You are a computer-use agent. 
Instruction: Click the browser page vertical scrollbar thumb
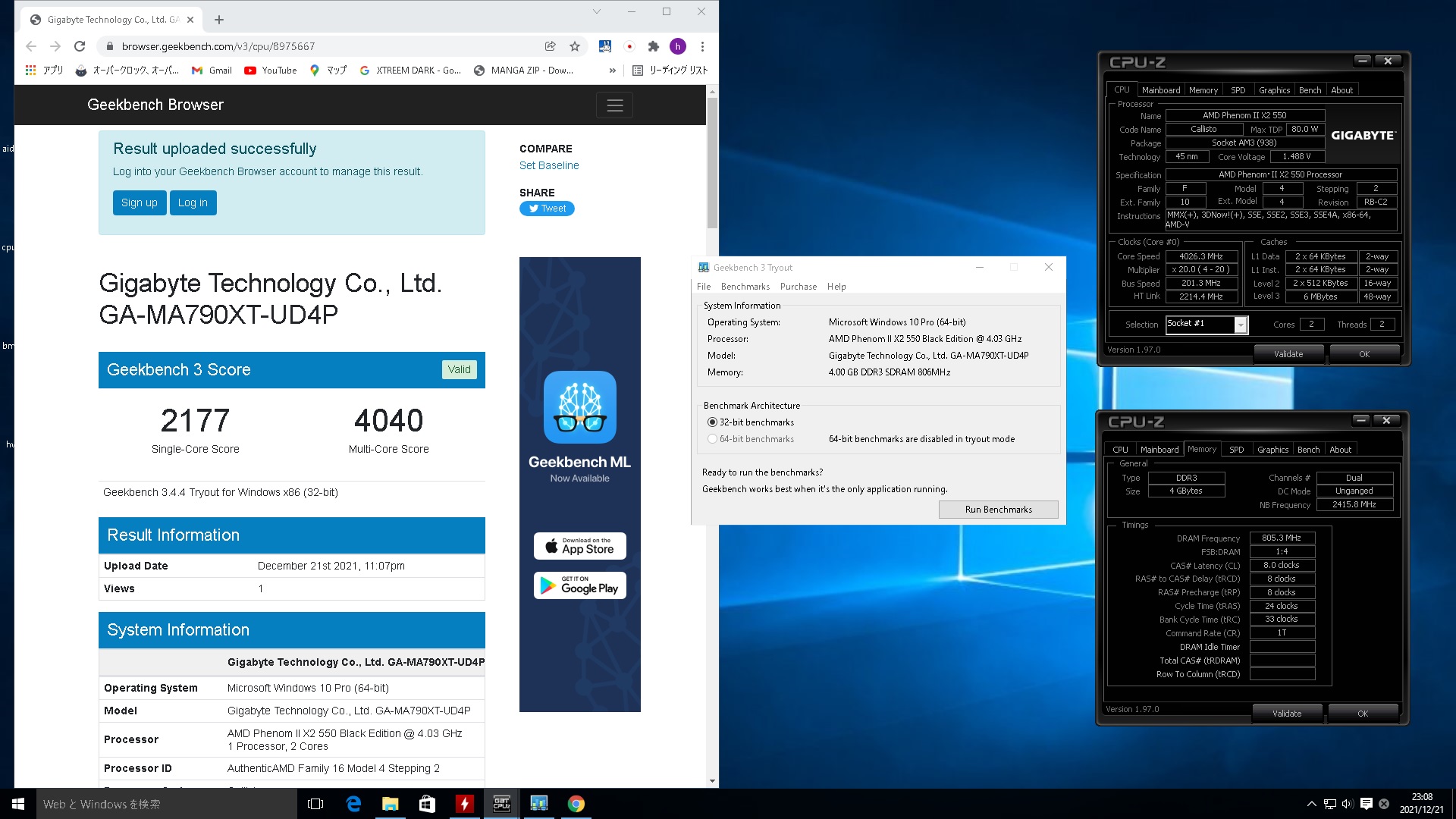(712, 163)
